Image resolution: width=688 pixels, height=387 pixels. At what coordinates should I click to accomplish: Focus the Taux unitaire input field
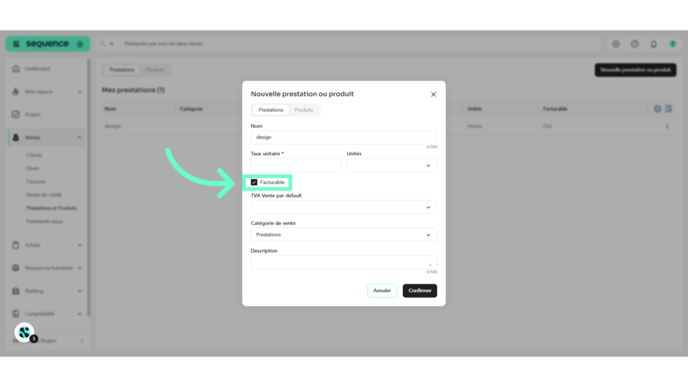(x=296, y=165)
